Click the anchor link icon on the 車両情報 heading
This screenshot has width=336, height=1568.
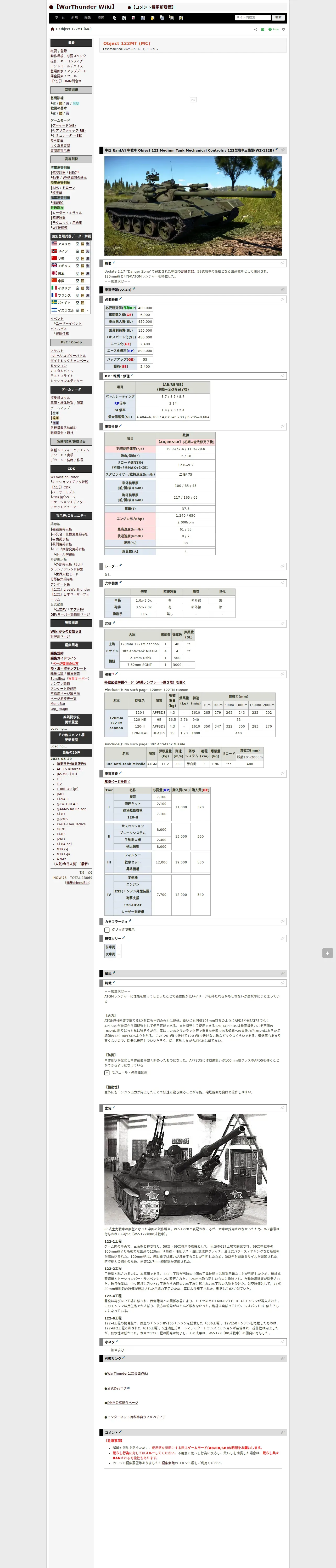tap(282, 290)
